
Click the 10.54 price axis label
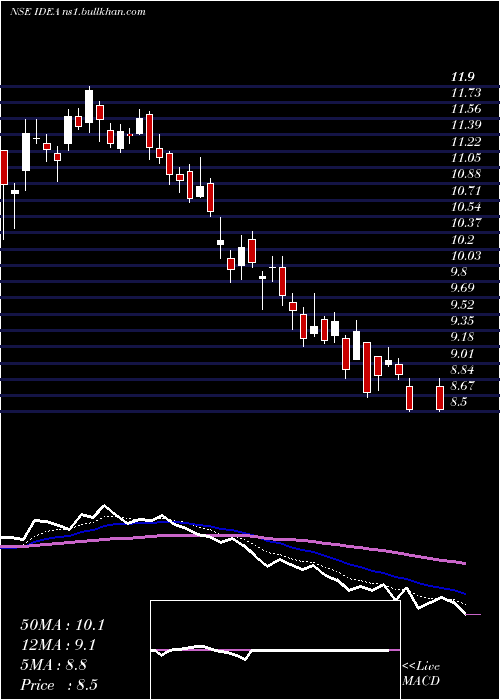466,207
